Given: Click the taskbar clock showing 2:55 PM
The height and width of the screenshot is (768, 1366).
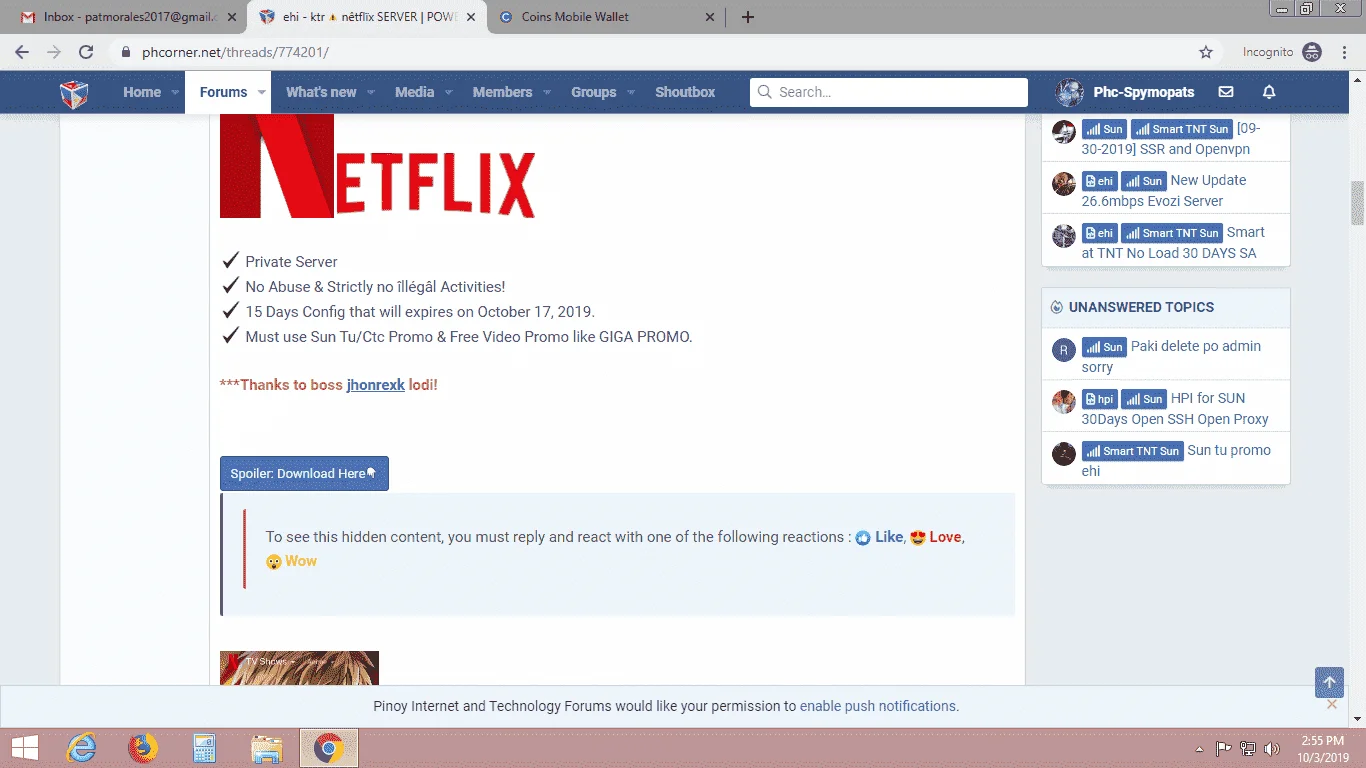Looking at the screenshot, I should tap(1325, 749).
